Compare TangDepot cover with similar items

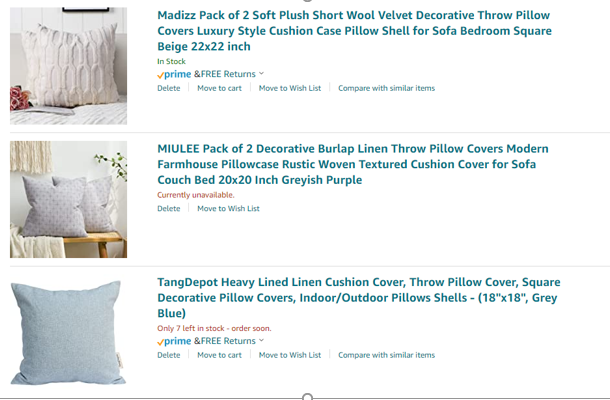386,355
